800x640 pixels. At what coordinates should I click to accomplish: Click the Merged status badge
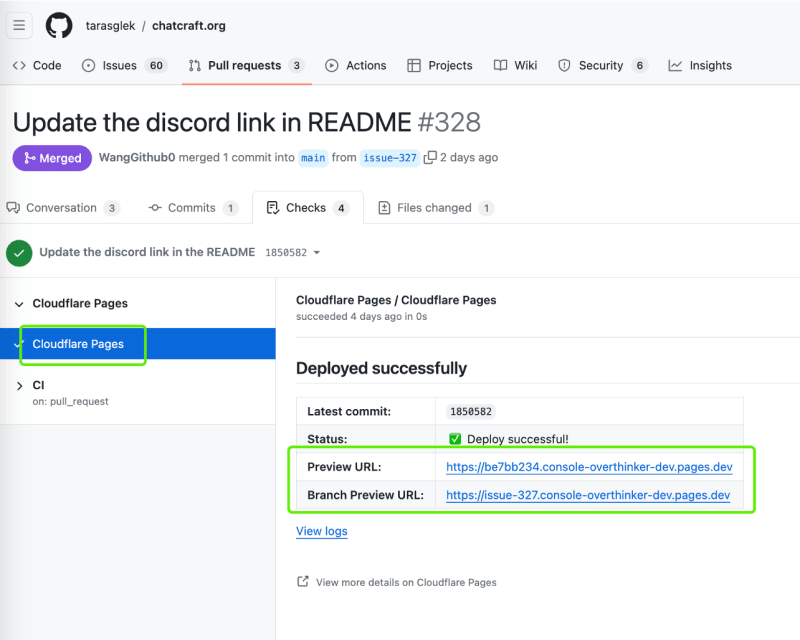point(52,158)
